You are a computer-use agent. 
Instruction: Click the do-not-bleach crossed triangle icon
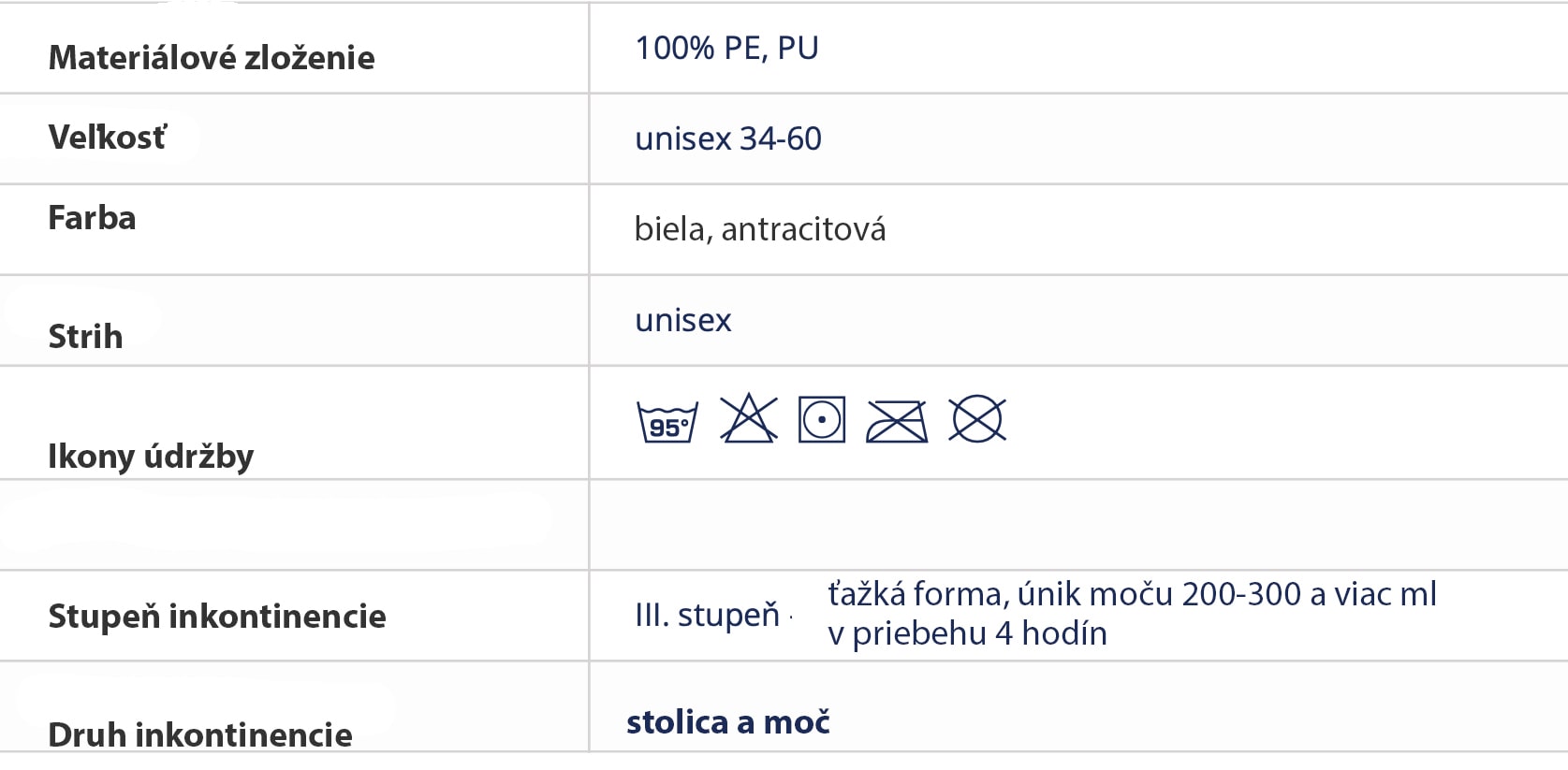tap(748, 419)
